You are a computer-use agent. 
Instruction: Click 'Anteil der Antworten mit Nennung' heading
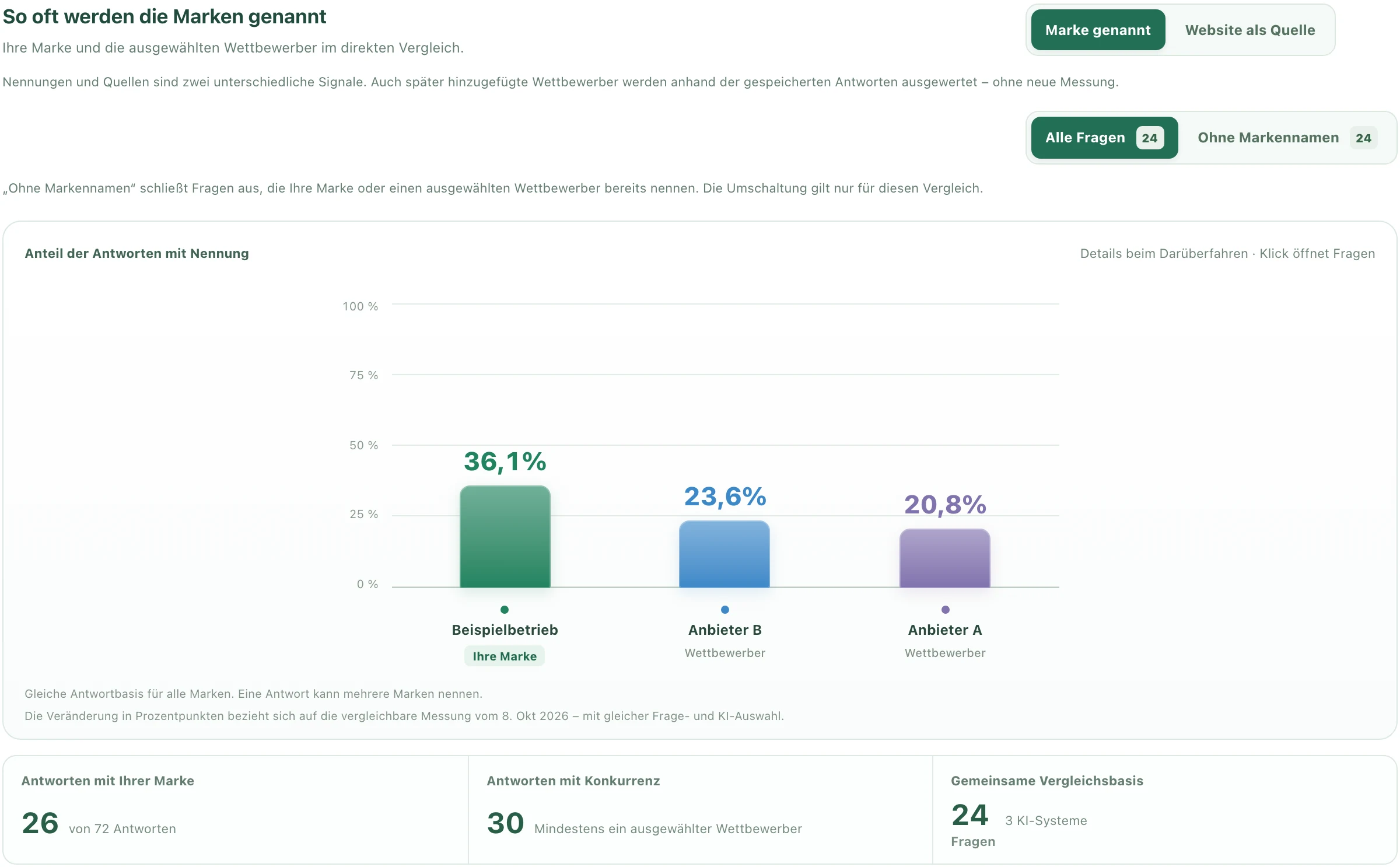(x=136, y=253)
